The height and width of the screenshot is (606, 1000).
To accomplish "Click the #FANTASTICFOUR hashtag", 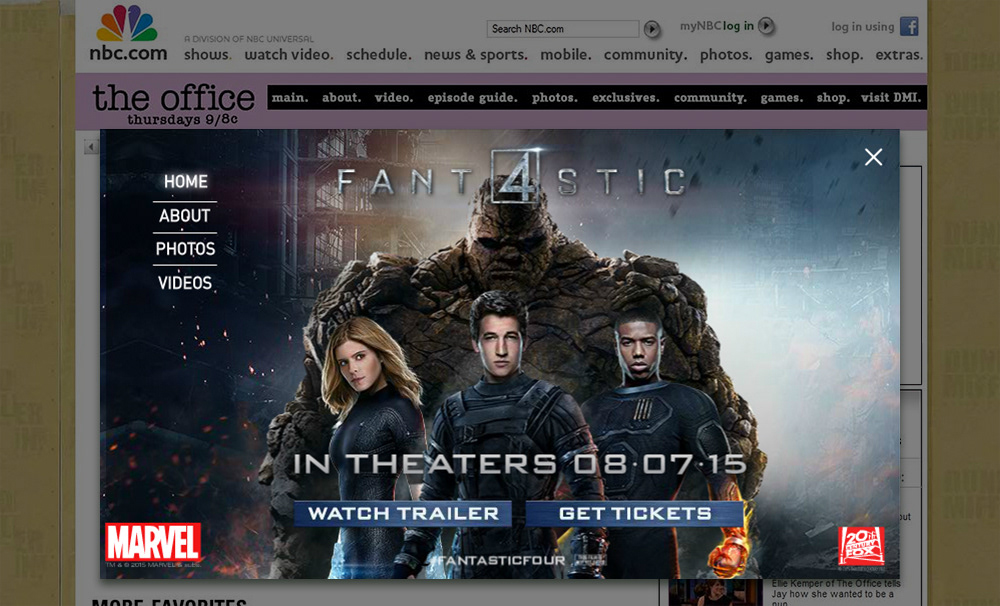I will (497, 561).
